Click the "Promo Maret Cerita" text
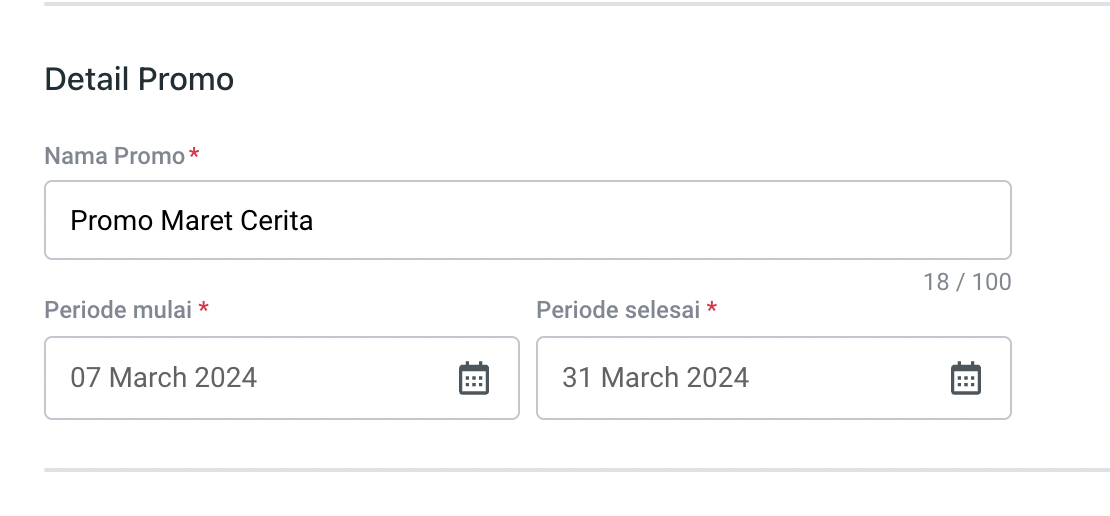This screenshot has width=1110, height=516. 191,220
